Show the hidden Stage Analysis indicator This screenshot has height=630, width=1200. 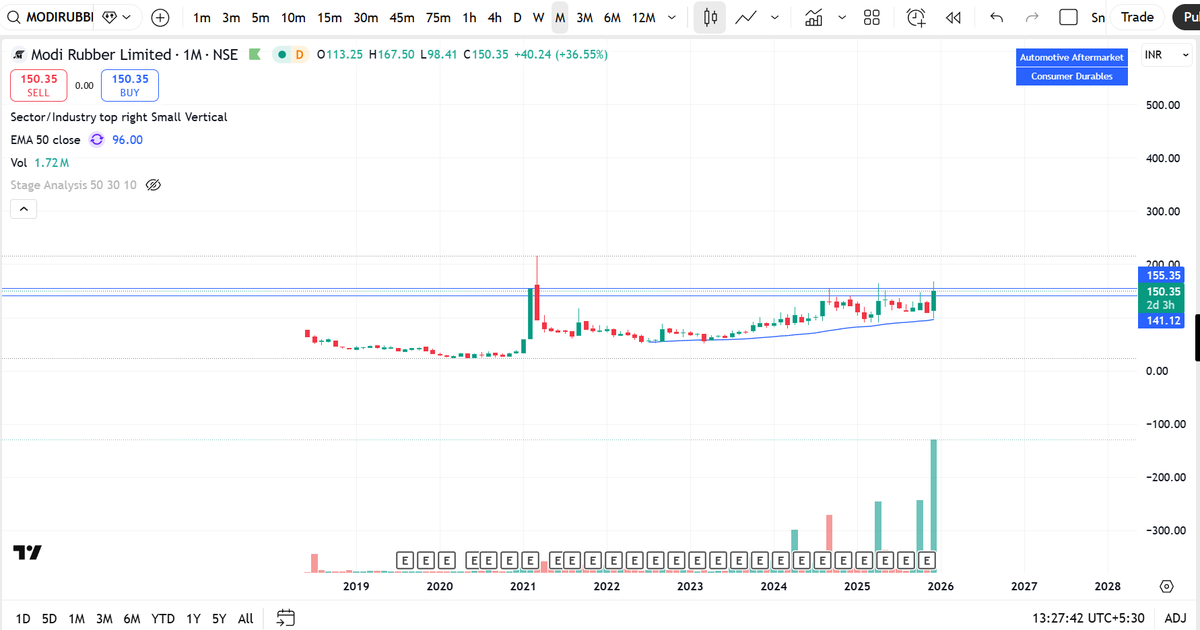click(153, 185)
